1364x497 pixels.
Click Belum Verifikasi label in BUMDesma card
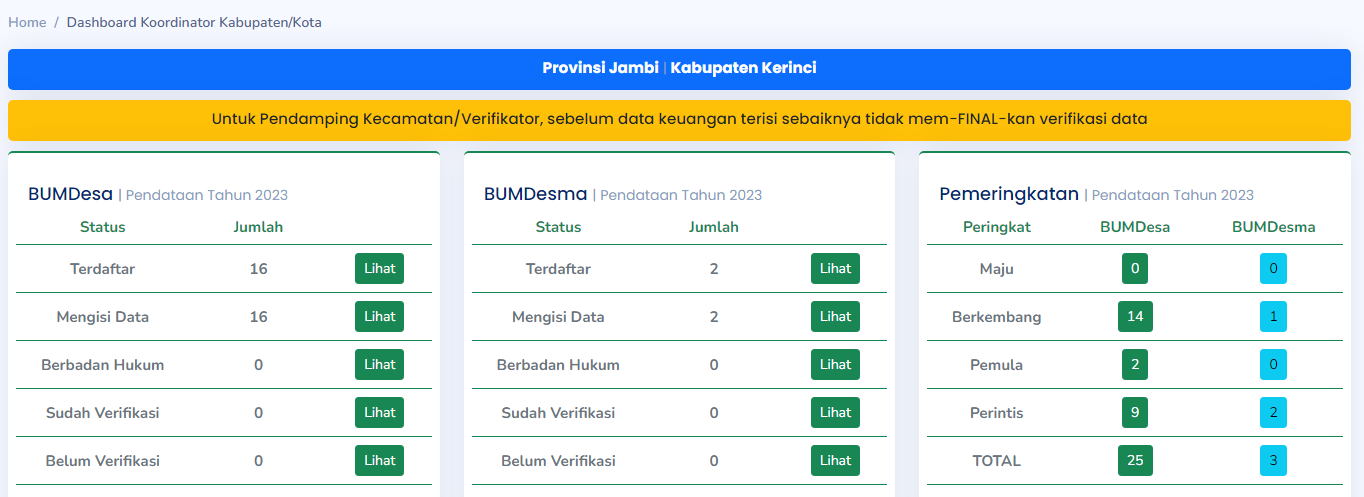tap(558, 461)
